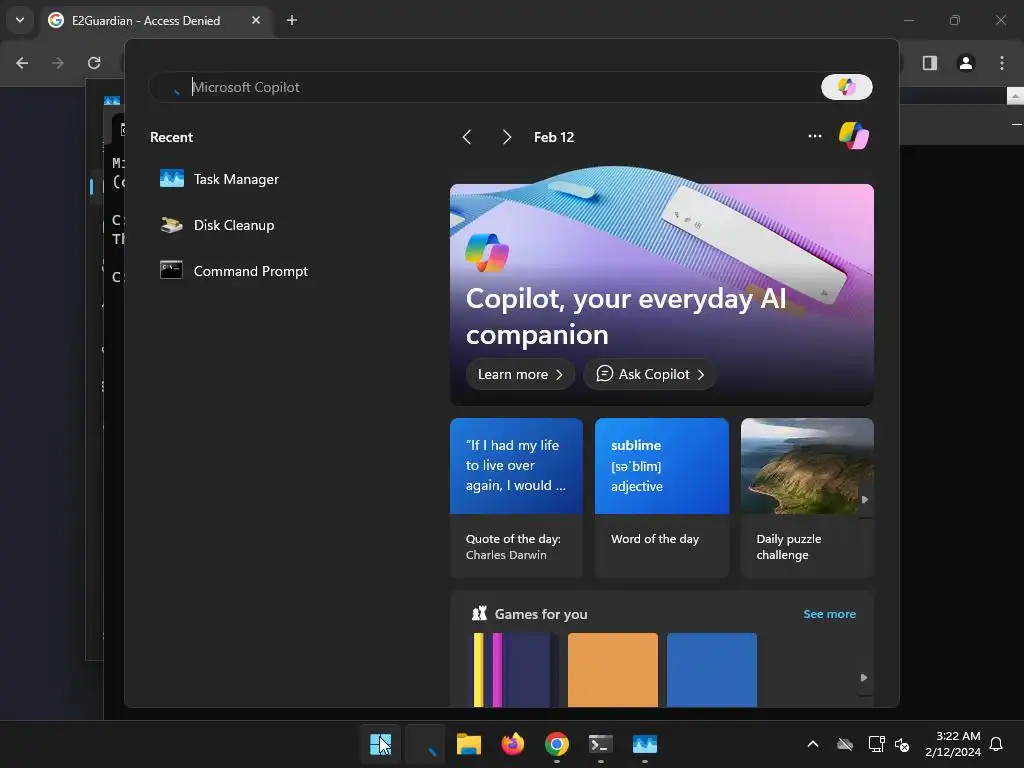Open Quote of the day Charles Darwin card
The image size is (1024, 768).
pos(516,498)
